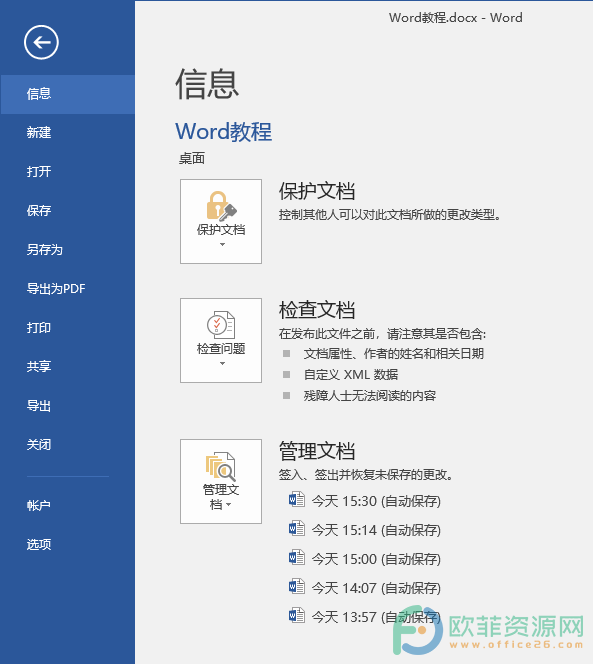Click the 文档属性、作者的姓名和相关日期 list item
593x664 pixels.
coord(393,353)
